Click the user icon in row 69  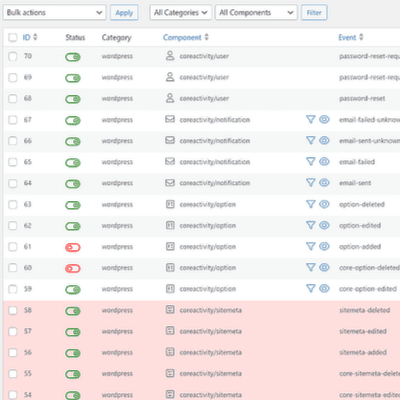(x=170, y=77)
